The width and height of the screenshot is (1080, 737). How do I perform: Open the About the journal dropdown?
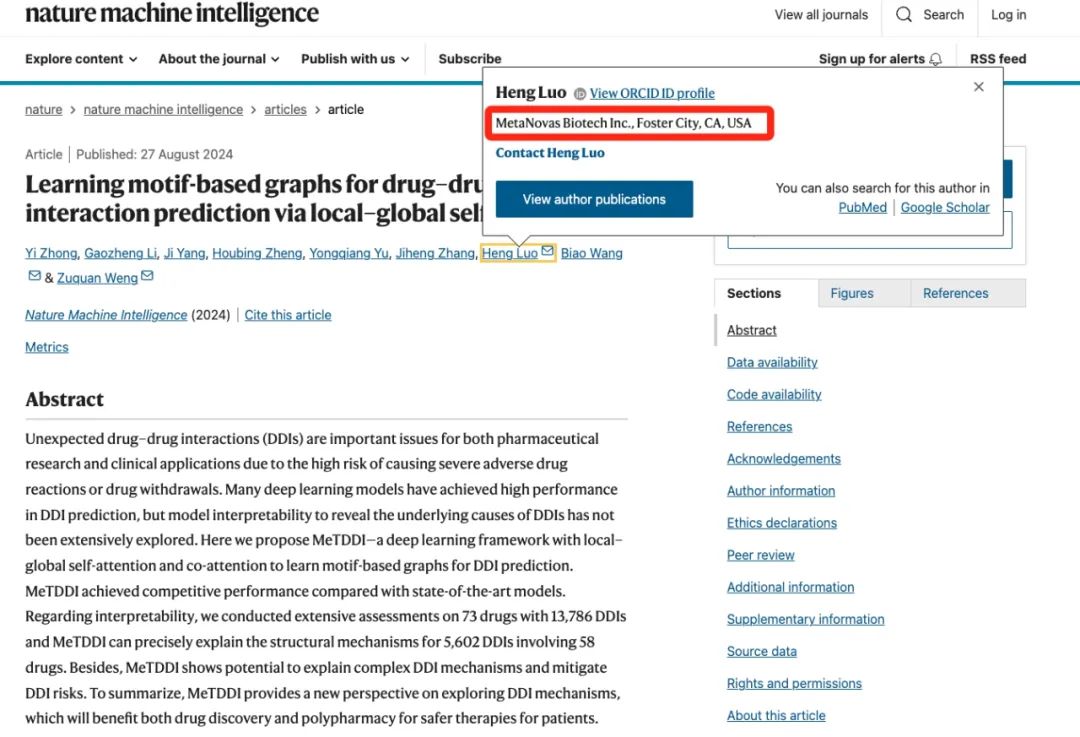[218, 59]
